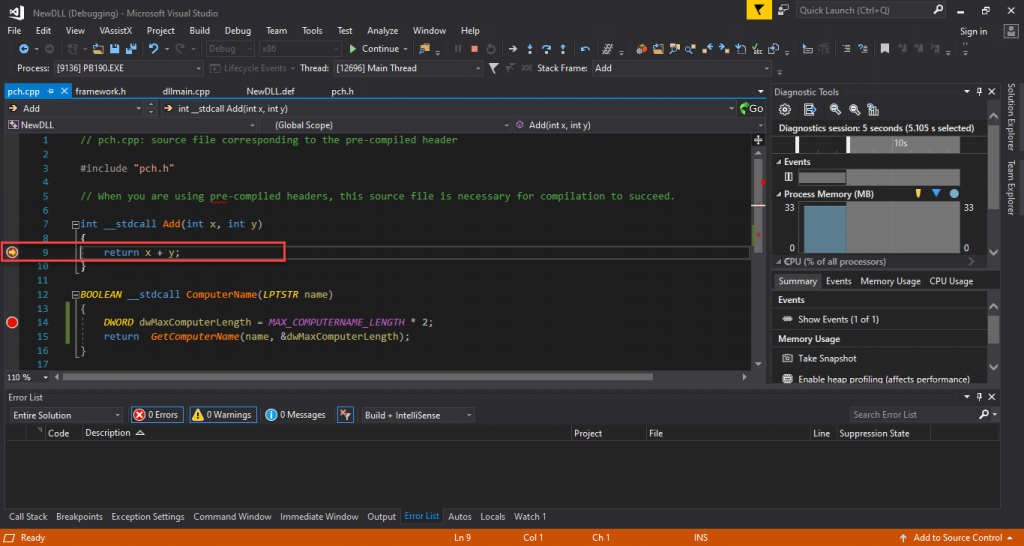
Task: Toggle the 0 Warnings filter
Action: (x=223, y=414)
